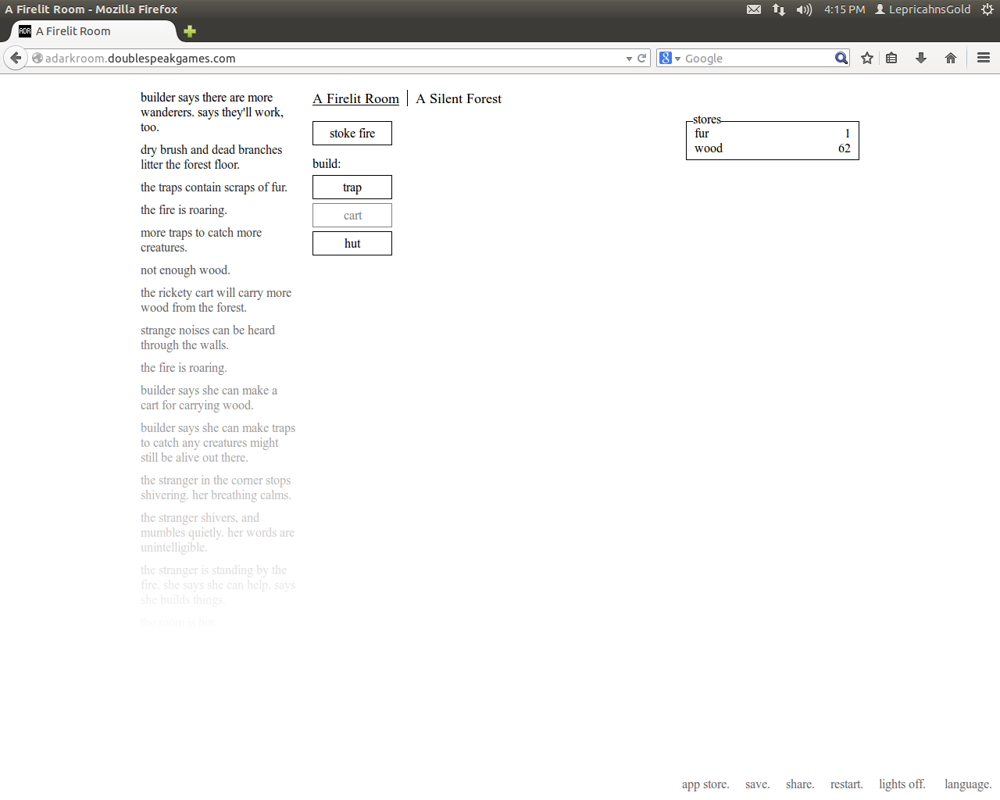Screen dimensions: 1000x800
Task: Select the A Firelit Room game tab
Action: [x=355, y=98]
